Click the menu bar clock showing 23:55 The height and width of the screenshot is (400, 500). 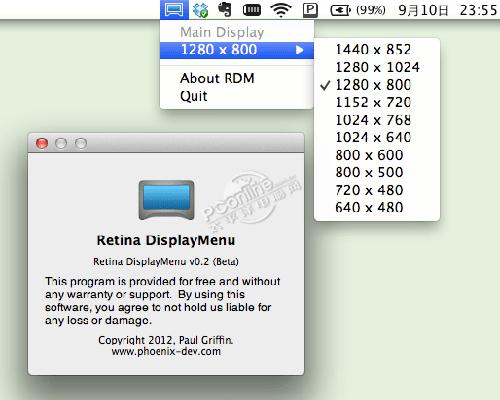tap(478, 10)
